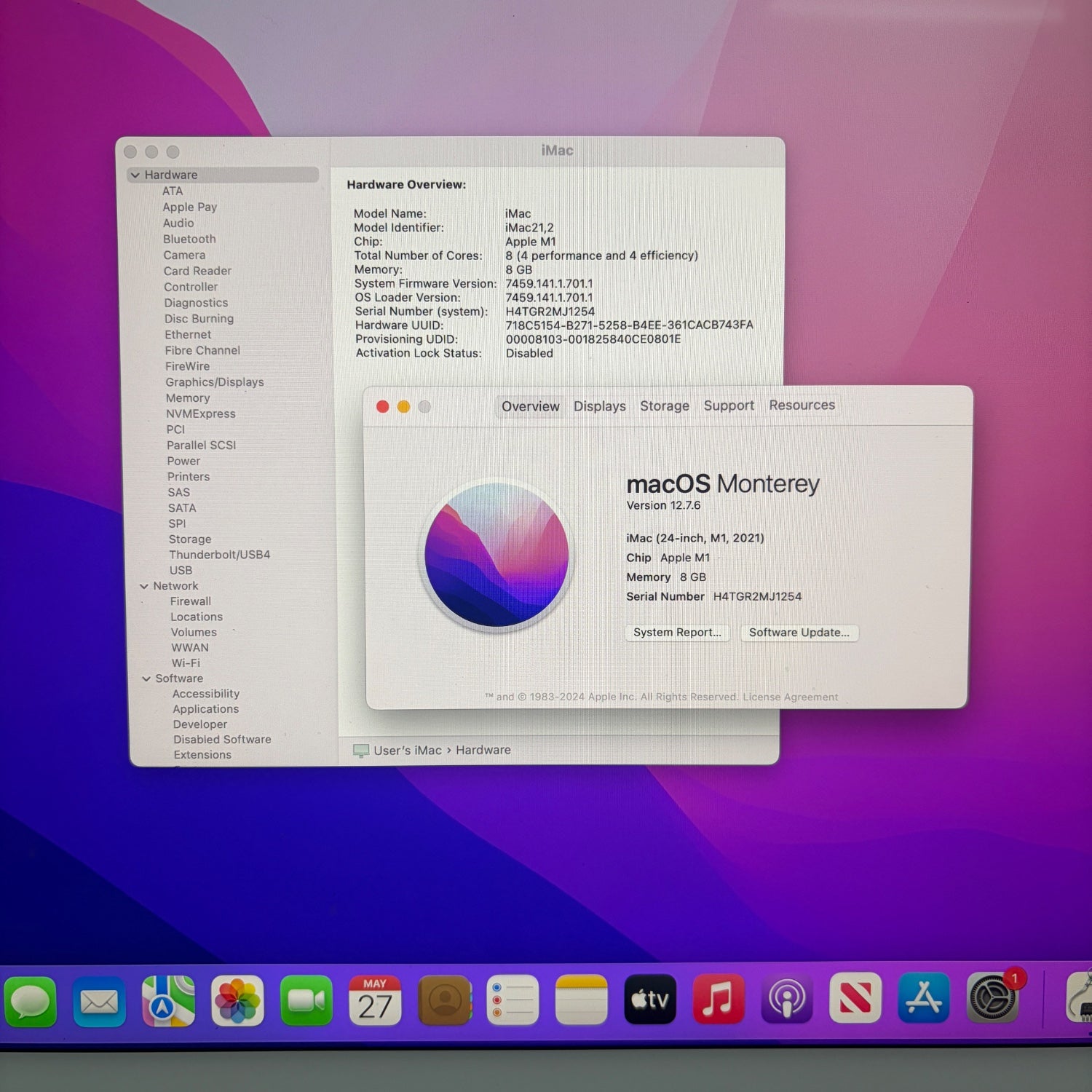The image size is (1092, 1092).
Task: Collapse the Software section chevron
Action: 146,678
